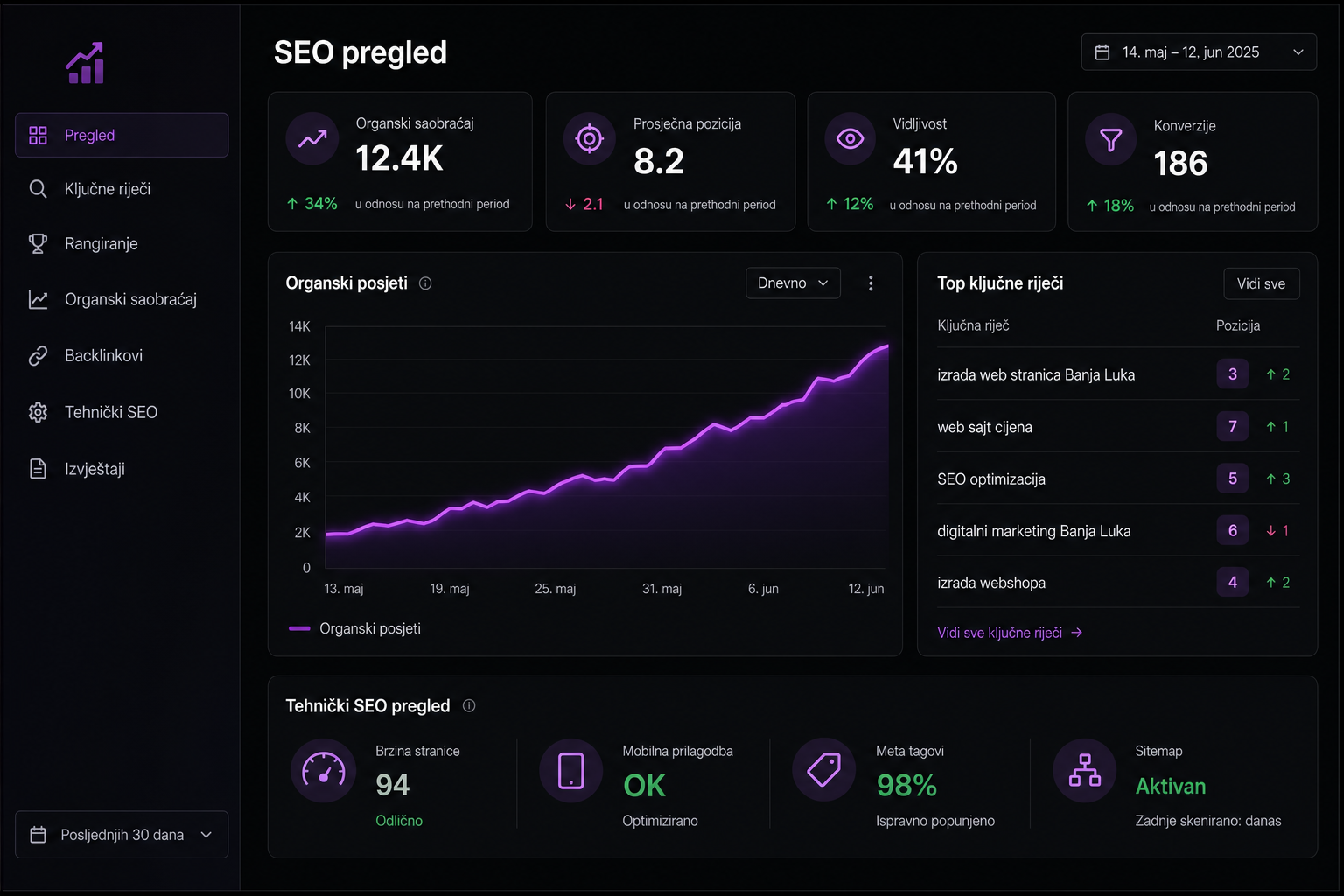This screenshot has width=1344, height=896.
Task: Expand the Posljednjih 30 dana dropdown
Action: [122, 835]
